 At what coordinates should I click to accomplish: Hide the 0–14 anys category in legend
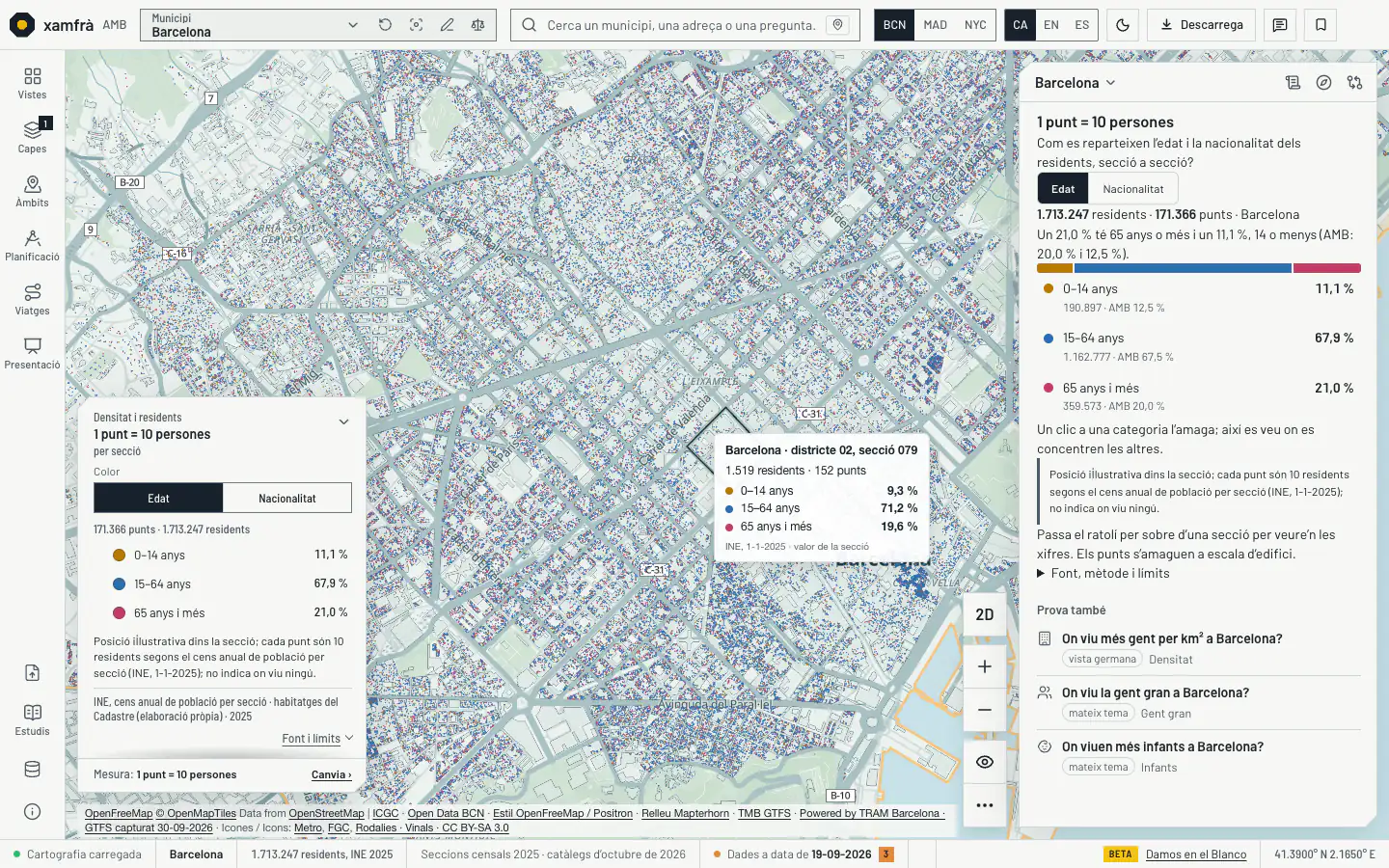pyautogui.click(x=230, y=555)
